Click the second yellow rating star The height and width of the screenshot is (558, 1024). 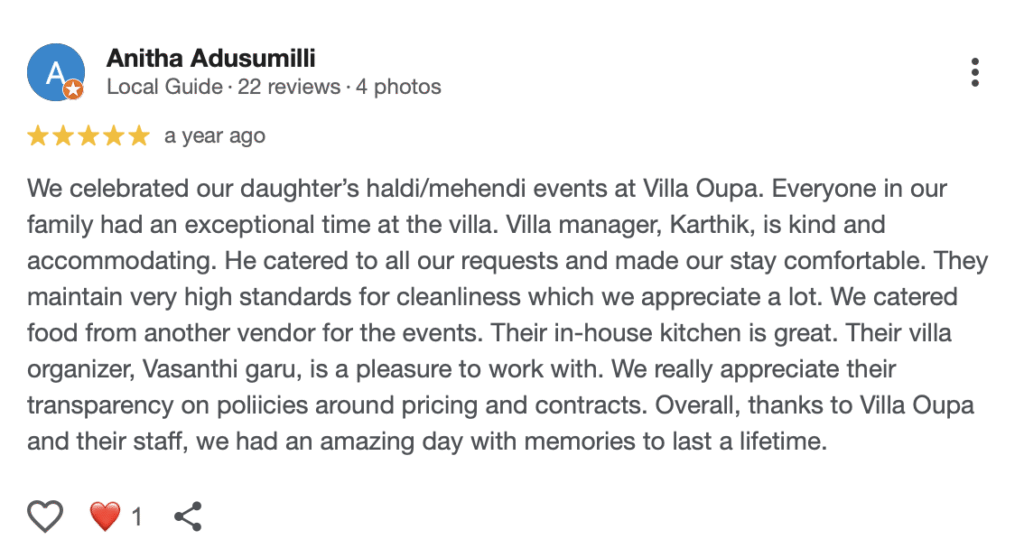(63, 136)
